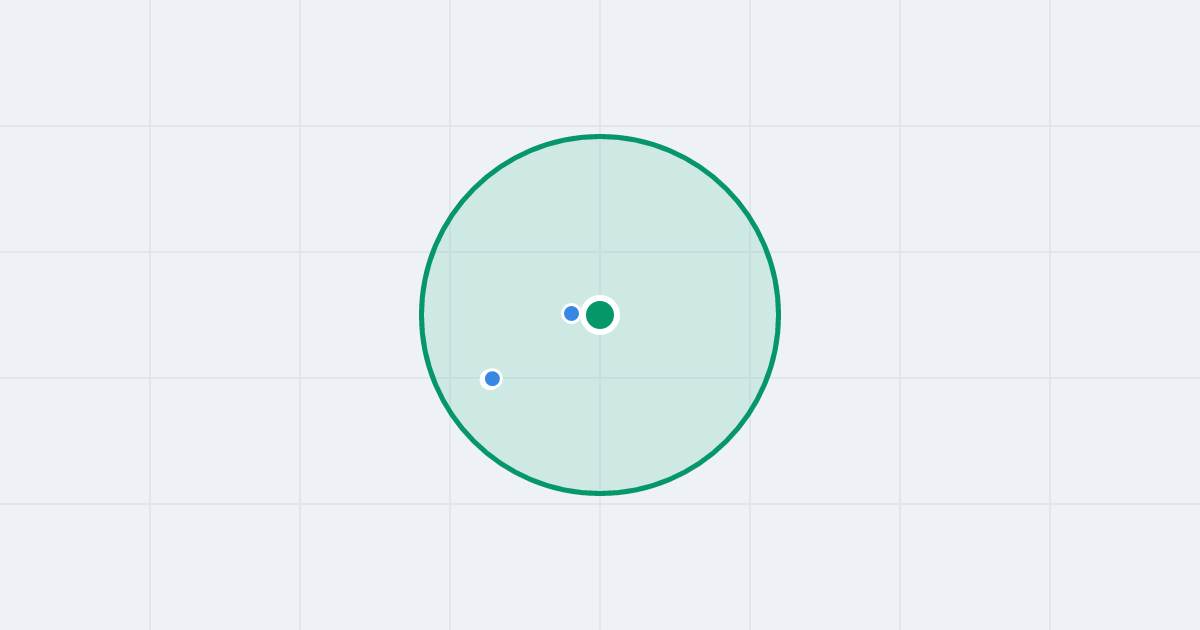The width and height of the screenshot is (1200, 630).
Task: Click the bottommost point of the green circle outline
Action: coord(600,493)
